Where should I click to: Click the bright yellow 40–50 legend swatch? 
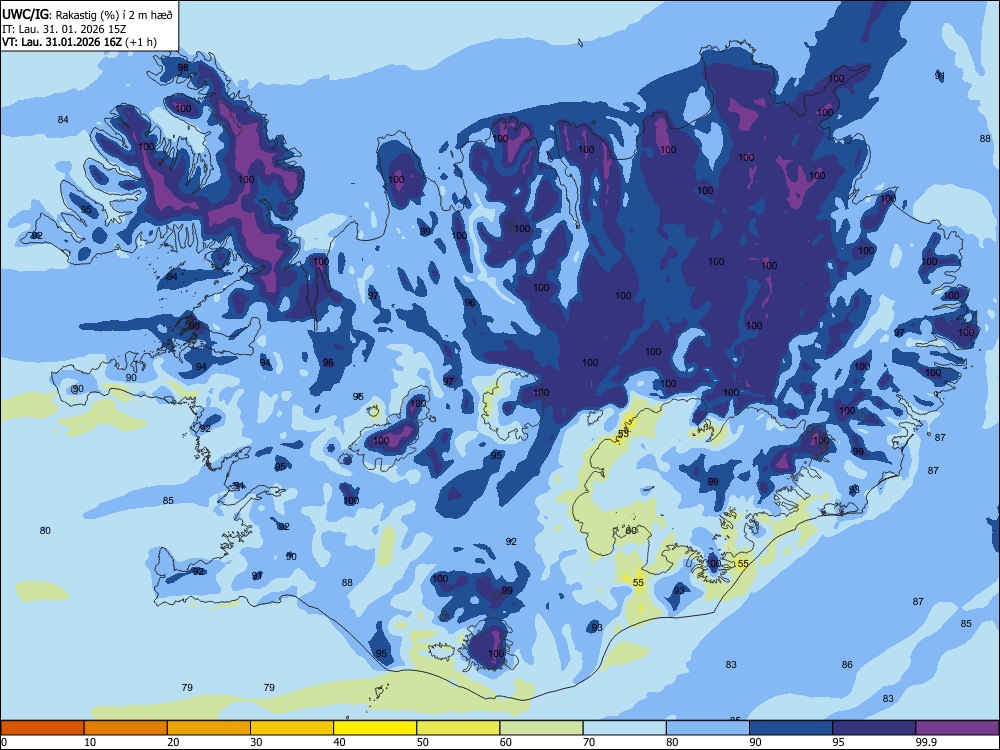tap(375, 728)
